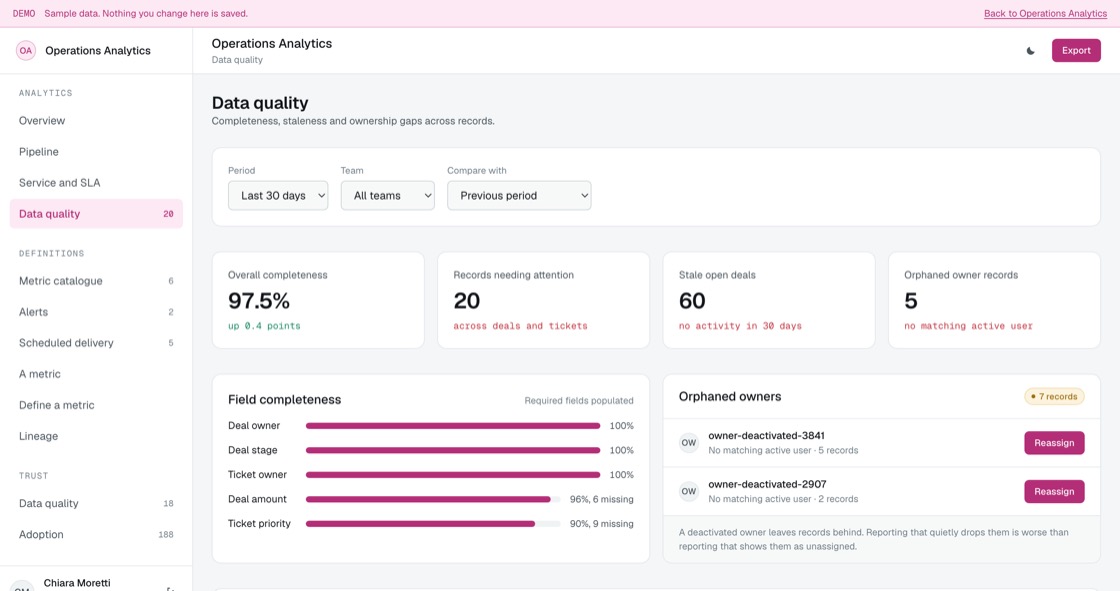Open Lineage in the sidebar
The width and height of the screenshot is (1120, 591).
point(96,436)
